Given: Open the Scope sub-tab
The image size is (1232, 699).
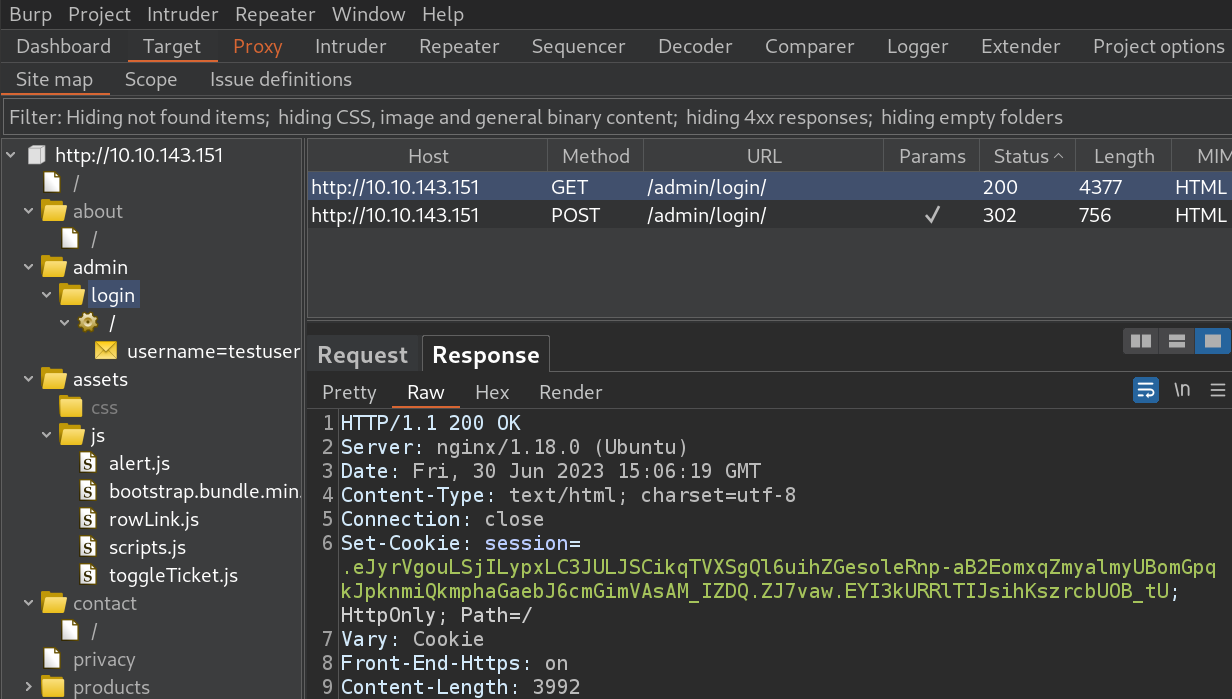Looking at the screenshot, I should [151, 79].
